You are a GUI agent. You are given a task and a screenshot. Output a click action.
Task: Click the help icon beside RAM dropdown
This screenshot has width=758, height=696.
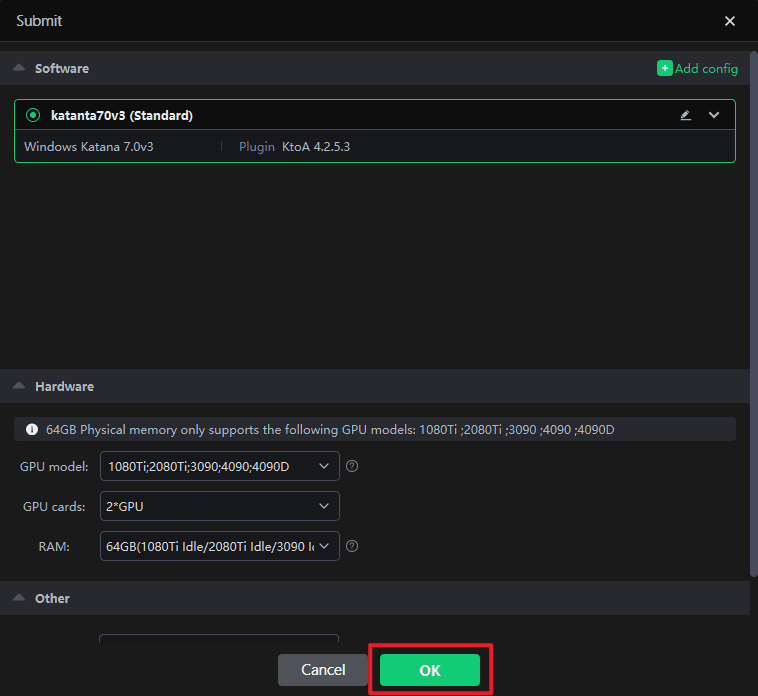352,546
